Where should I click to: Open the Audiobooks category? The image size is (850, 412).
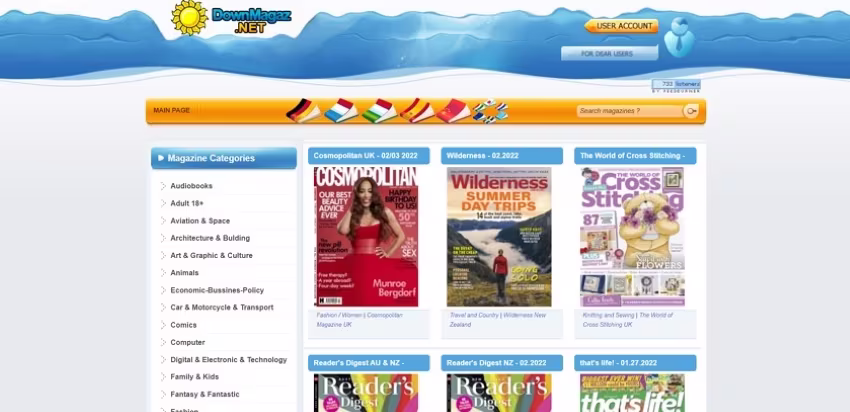point(191,186)
